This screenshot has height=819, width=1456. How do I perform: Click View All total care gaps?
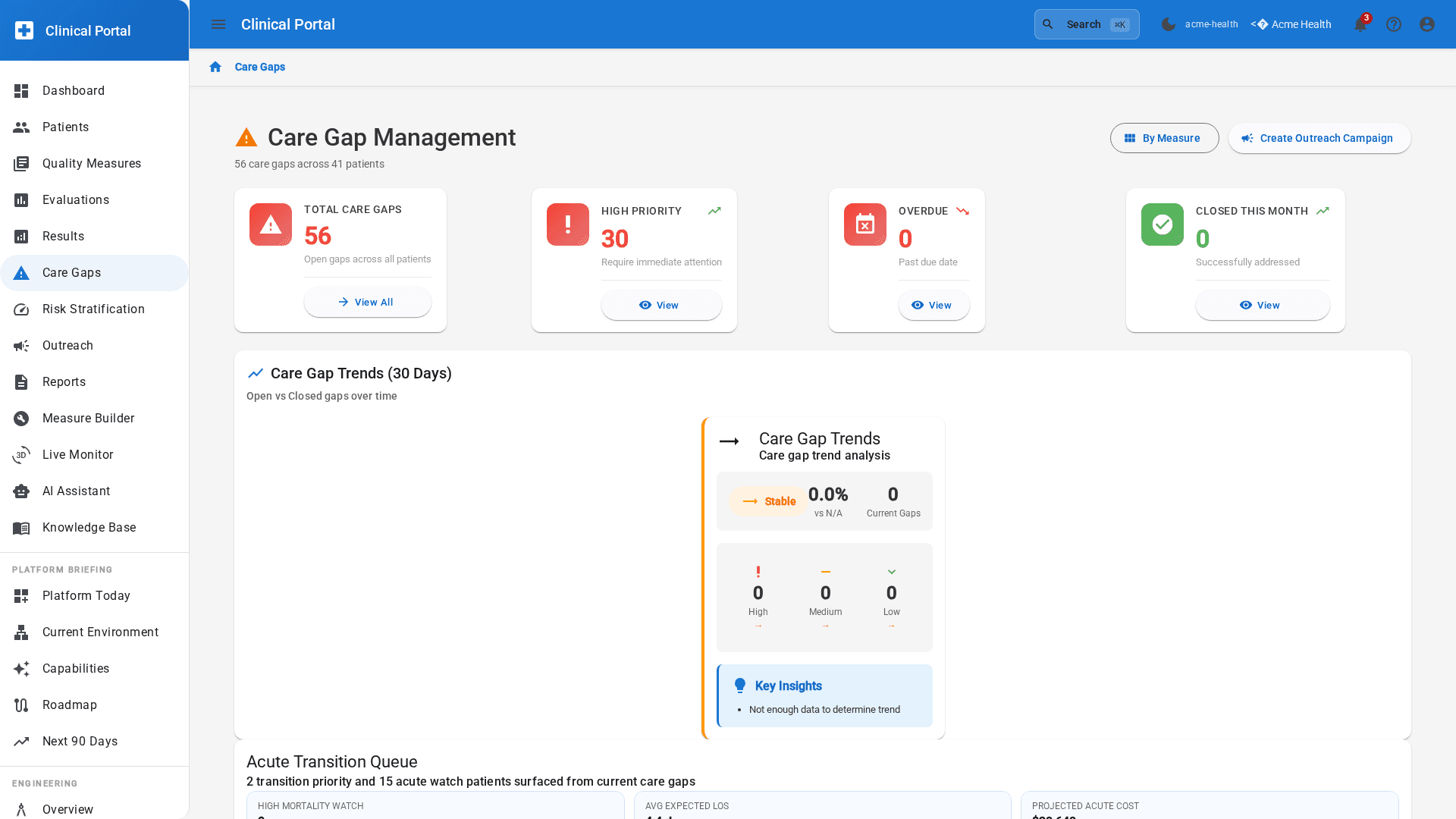367,302
